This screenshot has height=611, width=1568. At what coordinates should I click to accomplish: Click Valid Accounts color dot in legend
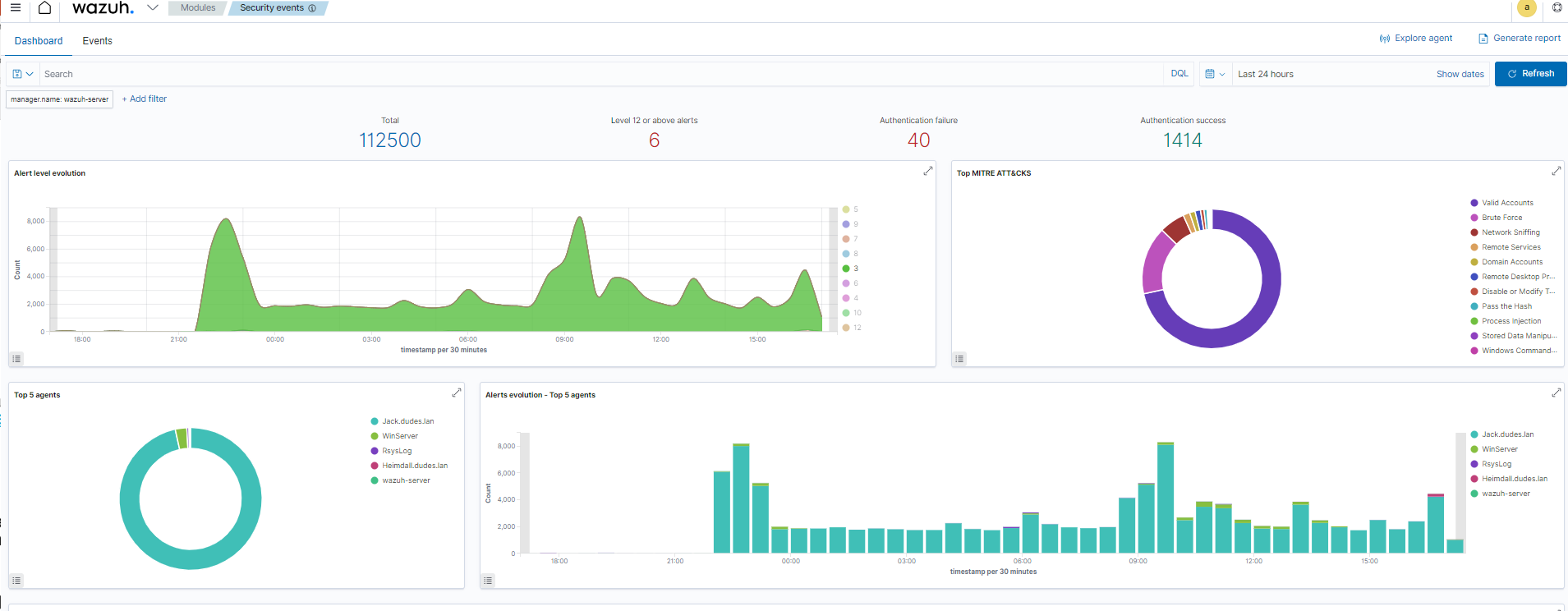[x=1474, y=203]
